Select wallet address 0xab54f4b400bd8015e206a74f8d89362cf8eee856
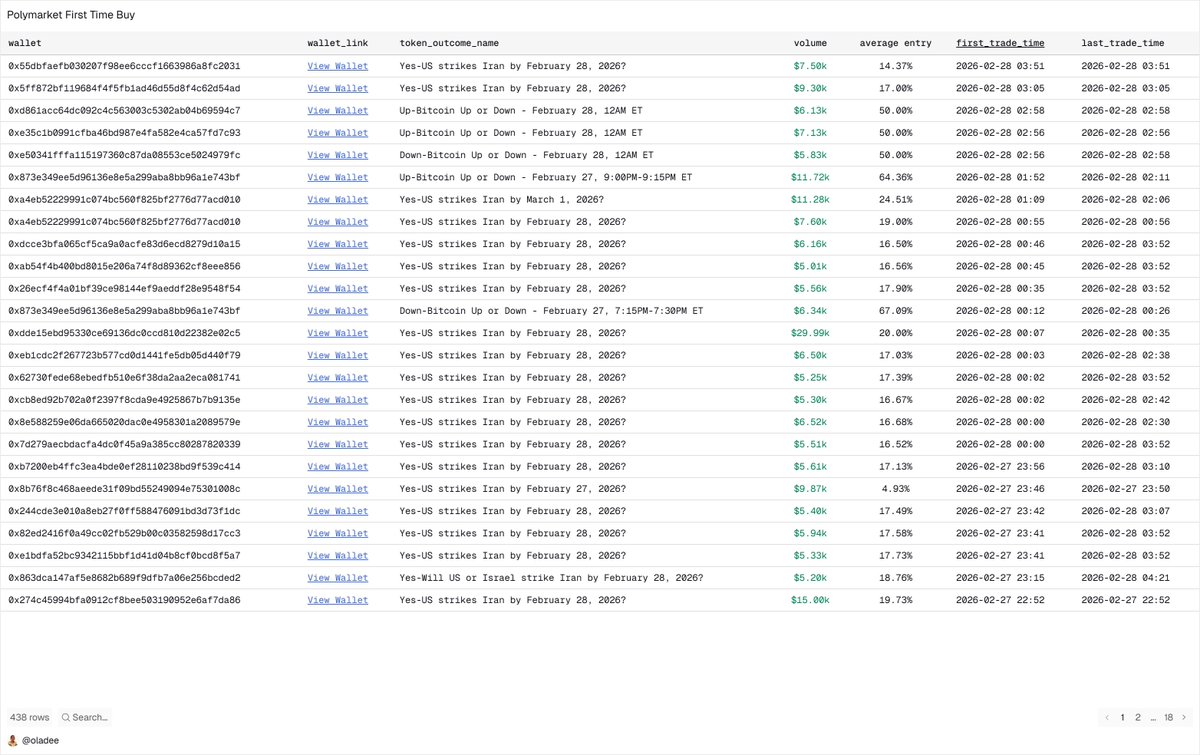The image size is (1200, 755). pyautogui.click(x=124, y=266)
